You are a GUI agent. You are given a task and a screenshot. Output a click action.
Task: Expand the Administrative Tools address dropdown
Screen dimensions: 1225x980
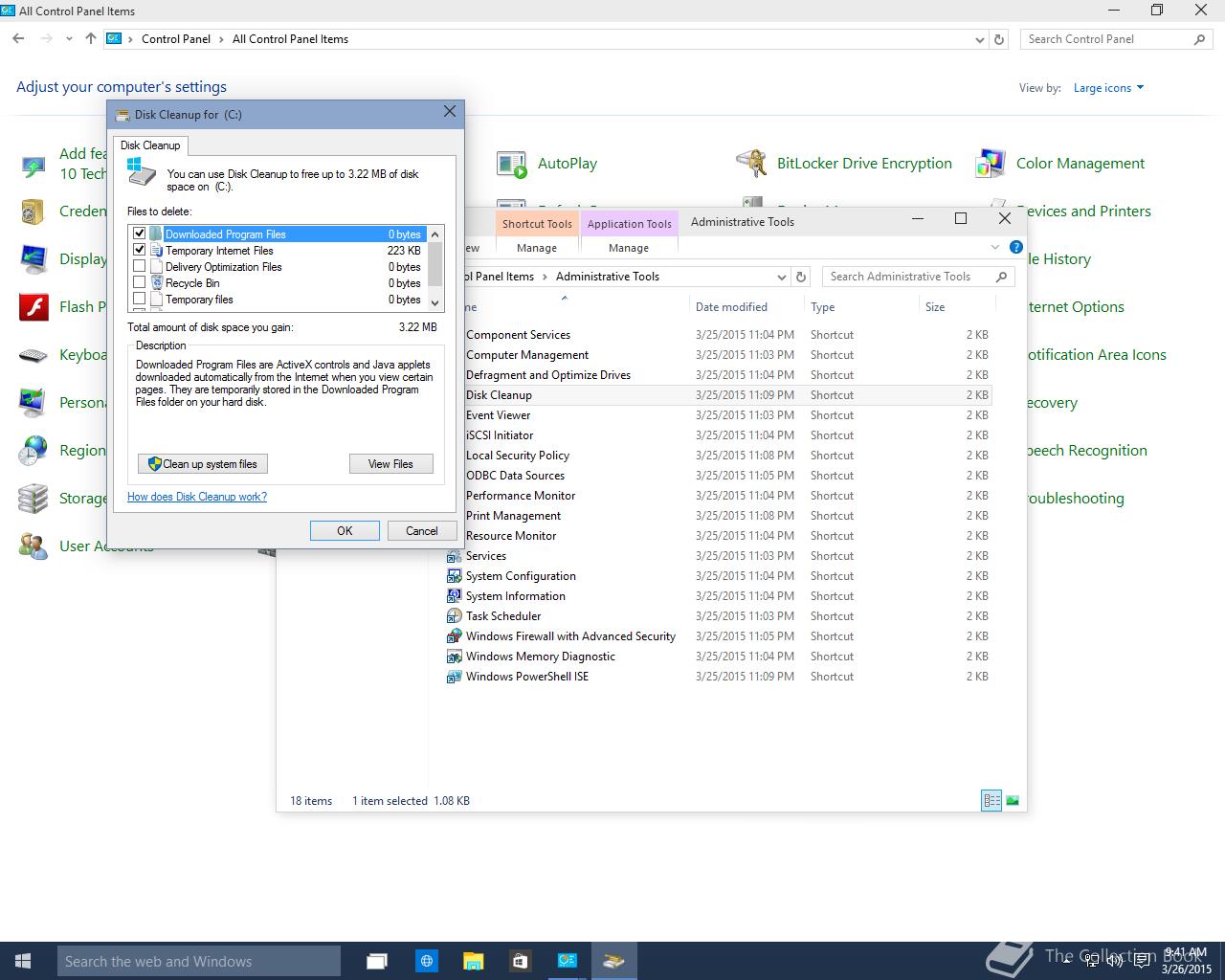click(x=782, y=277)
